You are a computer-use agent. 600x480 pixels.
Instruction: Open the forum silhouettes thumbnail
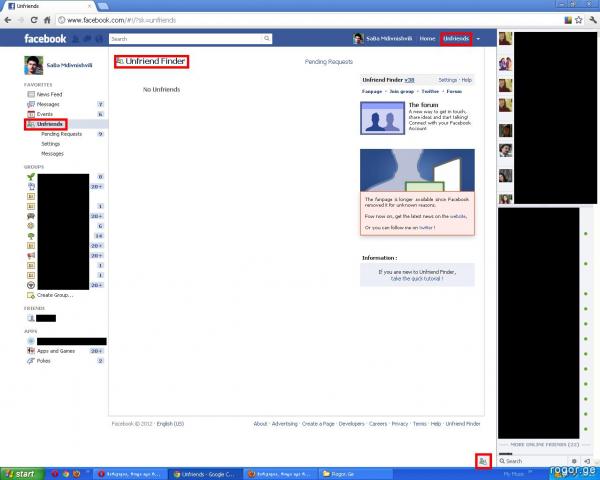(x=382, y=118)
